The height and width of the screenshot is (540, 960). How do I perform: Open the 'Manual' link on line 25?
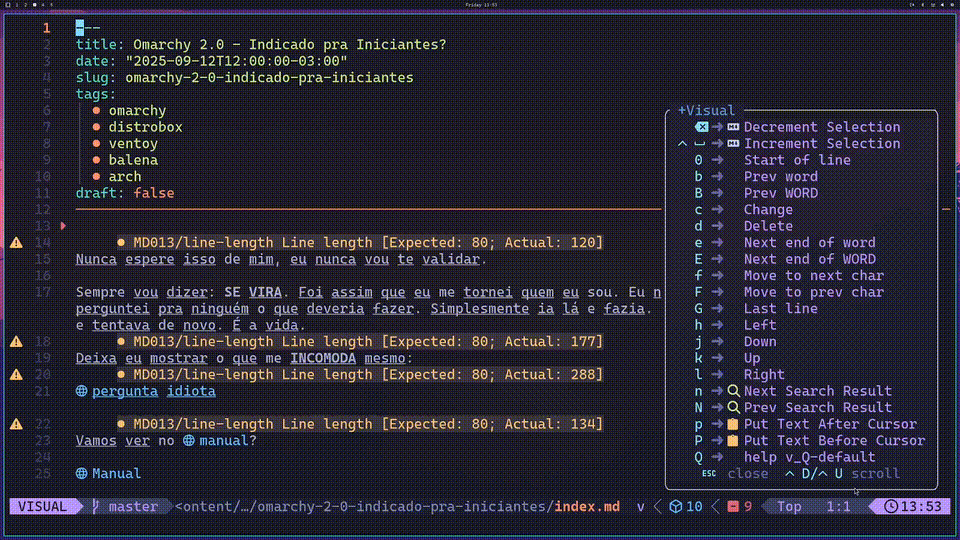tap(116, 474)
